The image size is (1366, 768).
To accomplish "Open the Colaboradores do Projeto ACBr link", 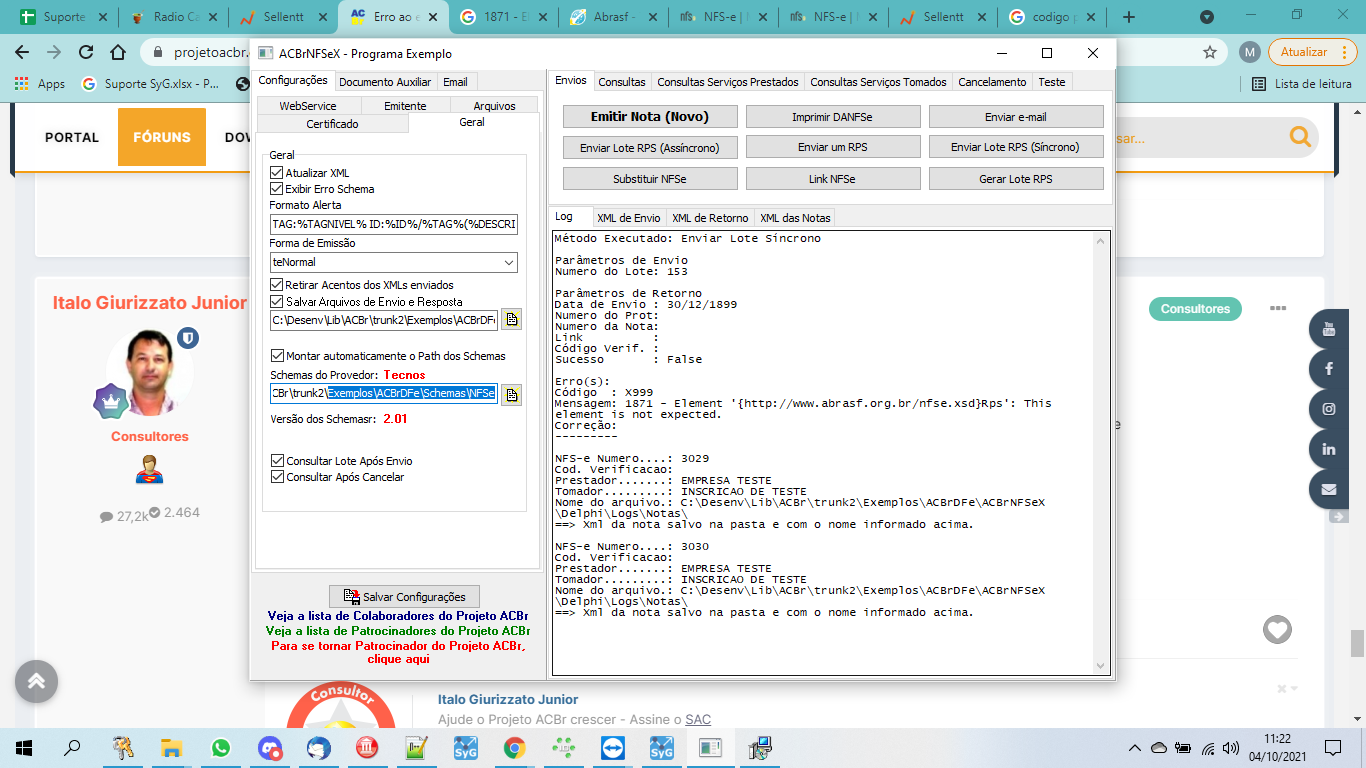I will [x=398, y=616].
